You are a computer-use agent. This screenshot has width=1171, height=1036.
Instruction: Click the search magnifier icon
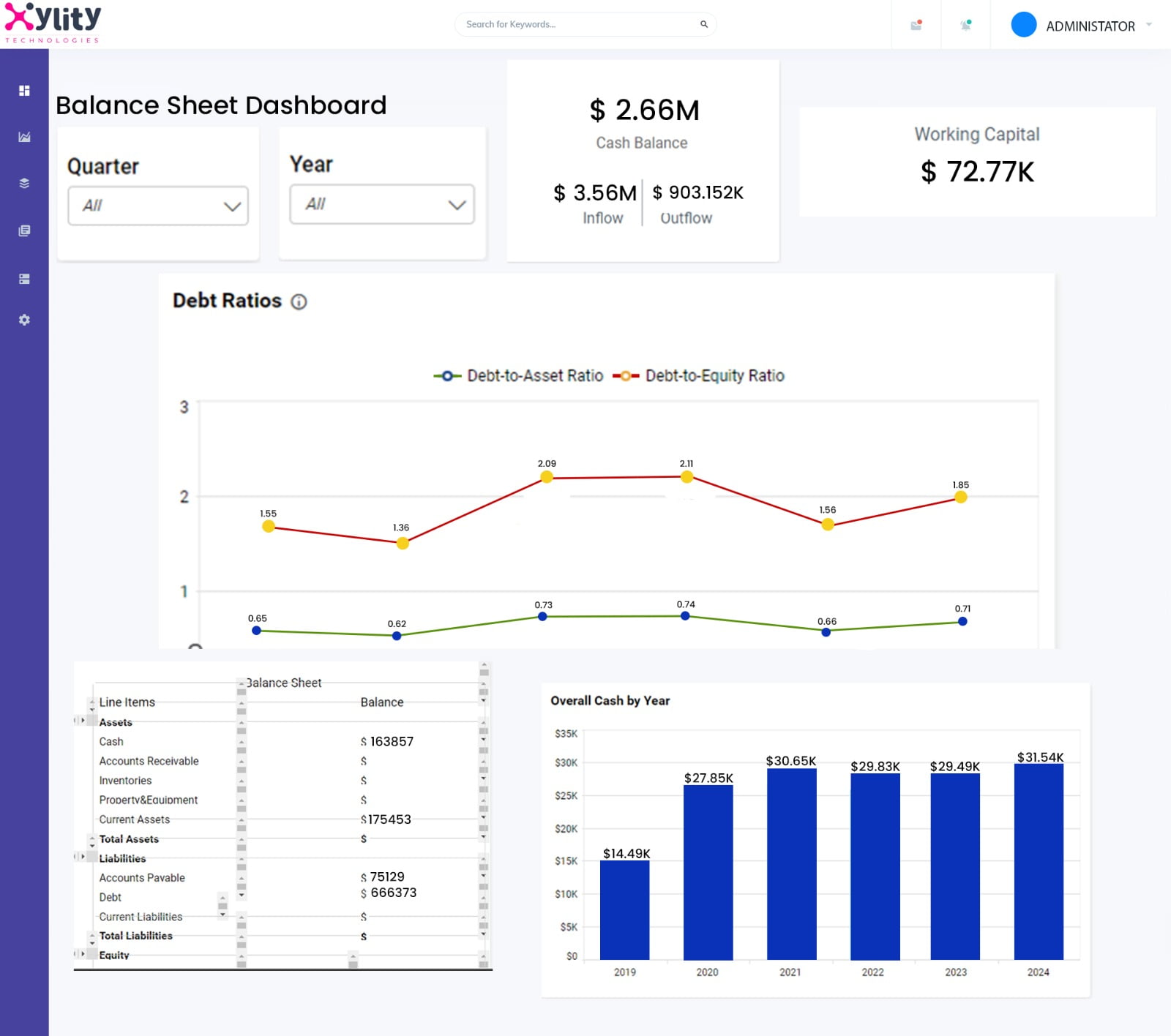[703, 24]
